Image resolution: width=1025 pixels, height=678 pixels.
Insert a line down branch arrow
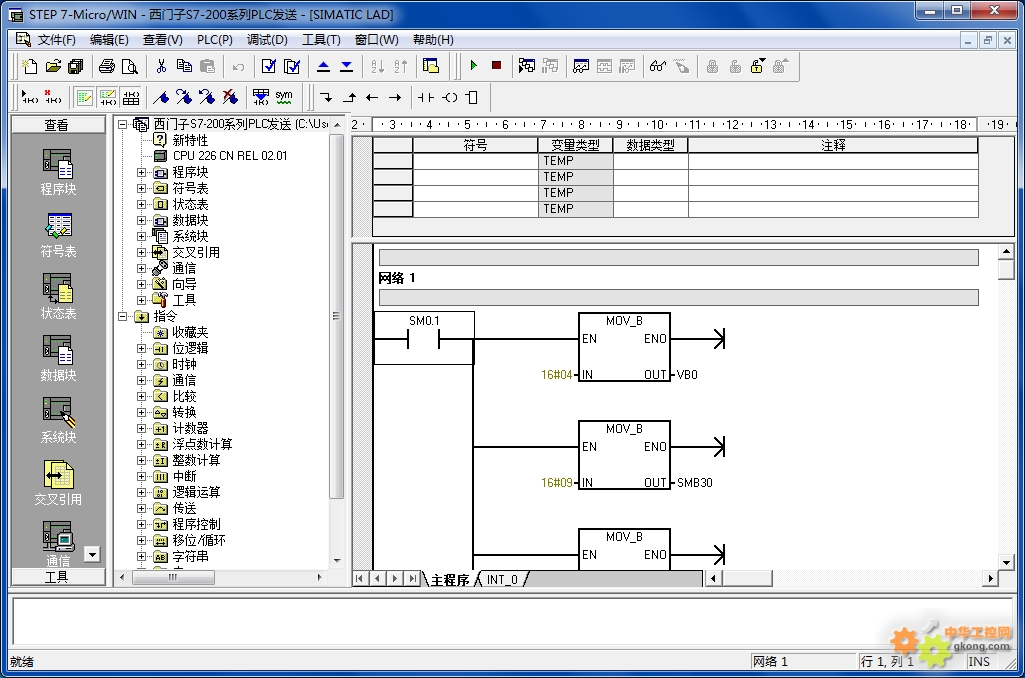coord(326,97)
